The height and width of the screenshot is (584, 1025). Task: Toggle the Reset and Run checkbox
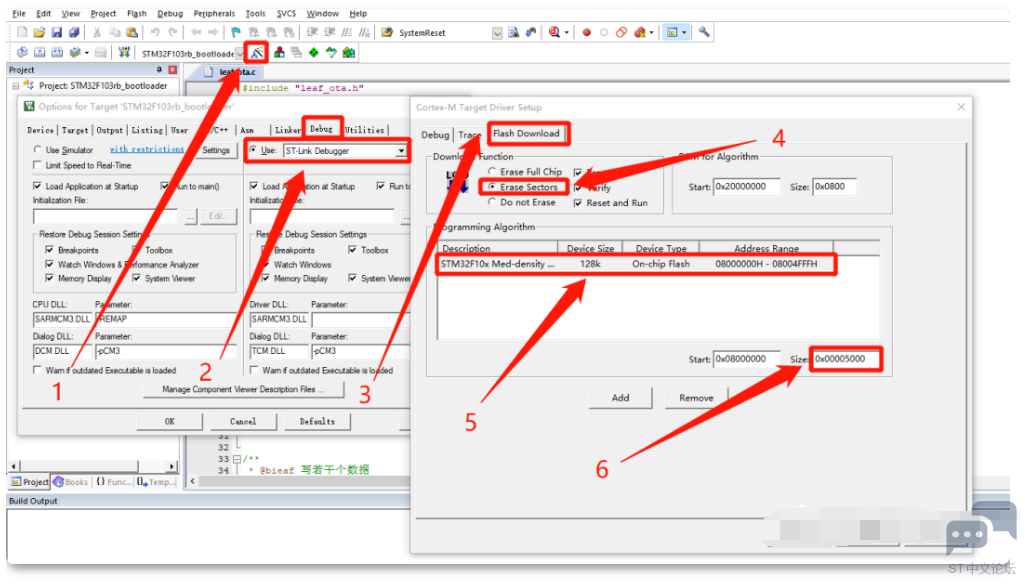click(579, 203)
